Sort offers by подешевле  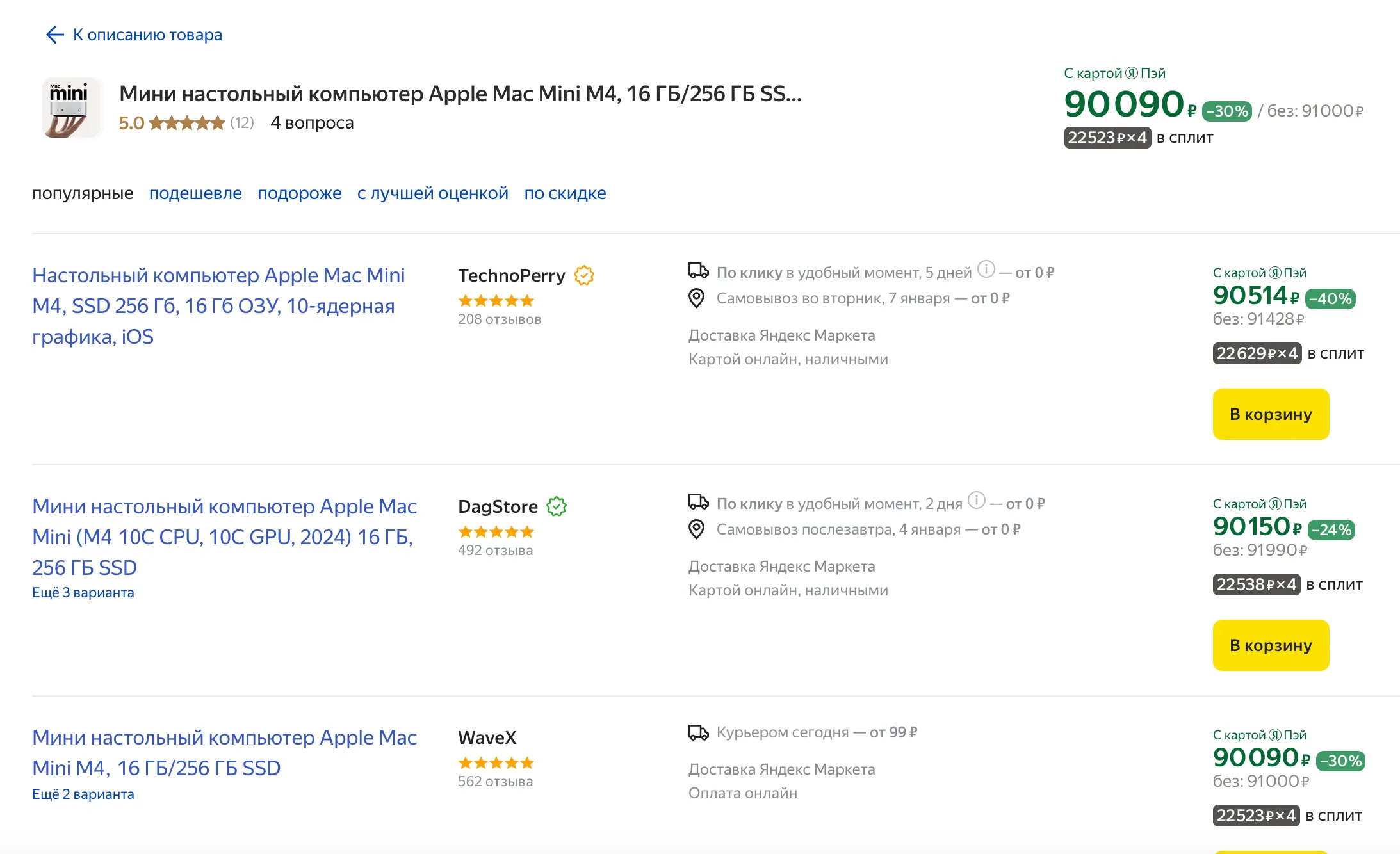(195, 193)
